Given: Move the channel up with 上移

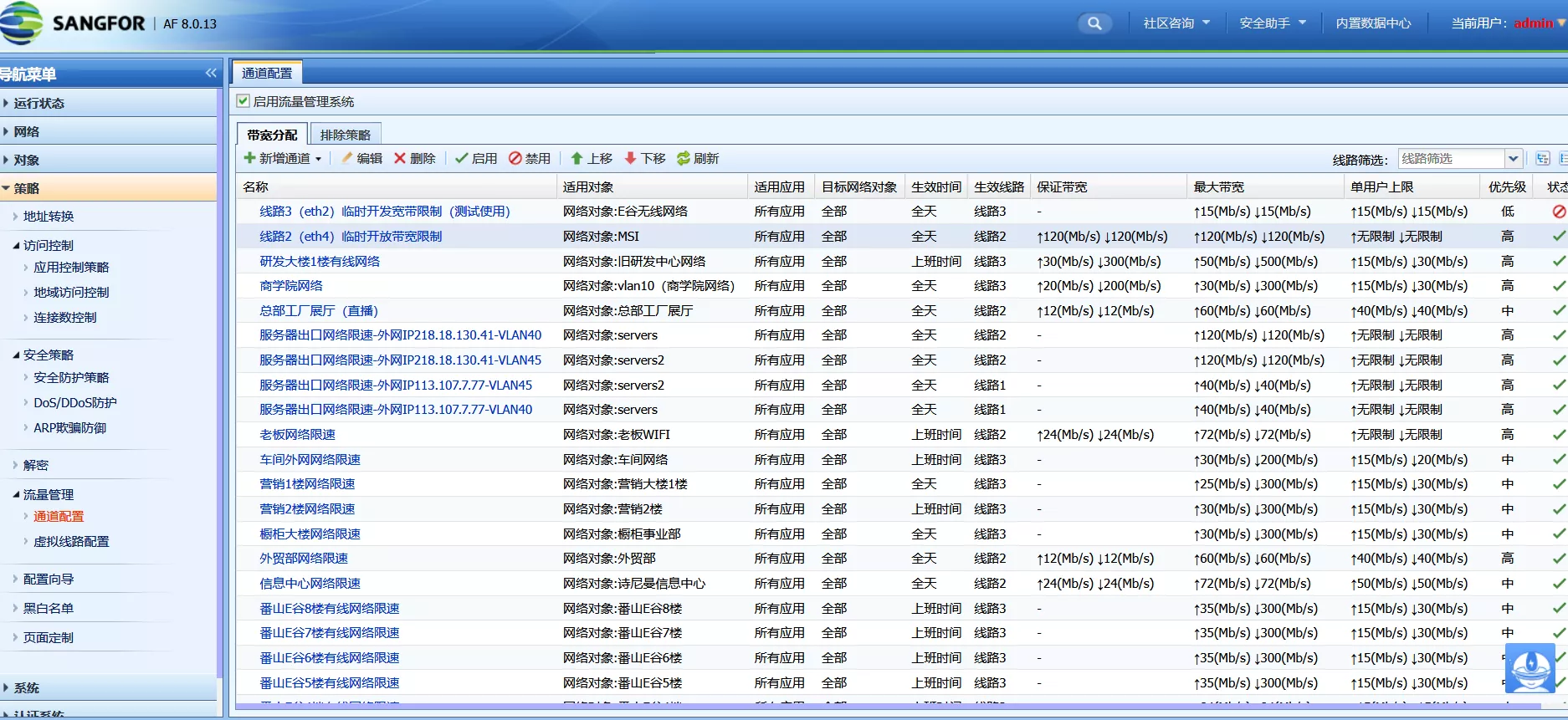Looking at the screenshot, I should click(591, 158).
